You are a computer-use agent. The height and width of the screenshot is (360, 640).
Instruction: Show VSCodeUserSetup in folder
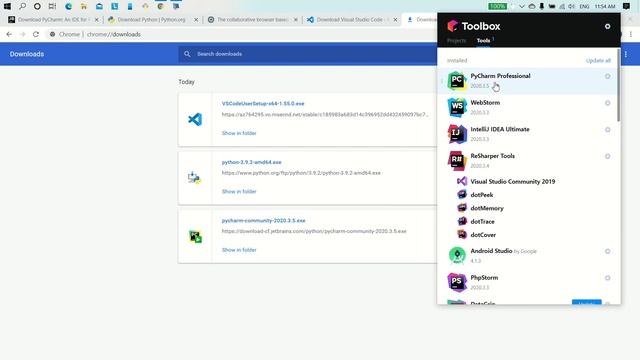pos(239,133)
